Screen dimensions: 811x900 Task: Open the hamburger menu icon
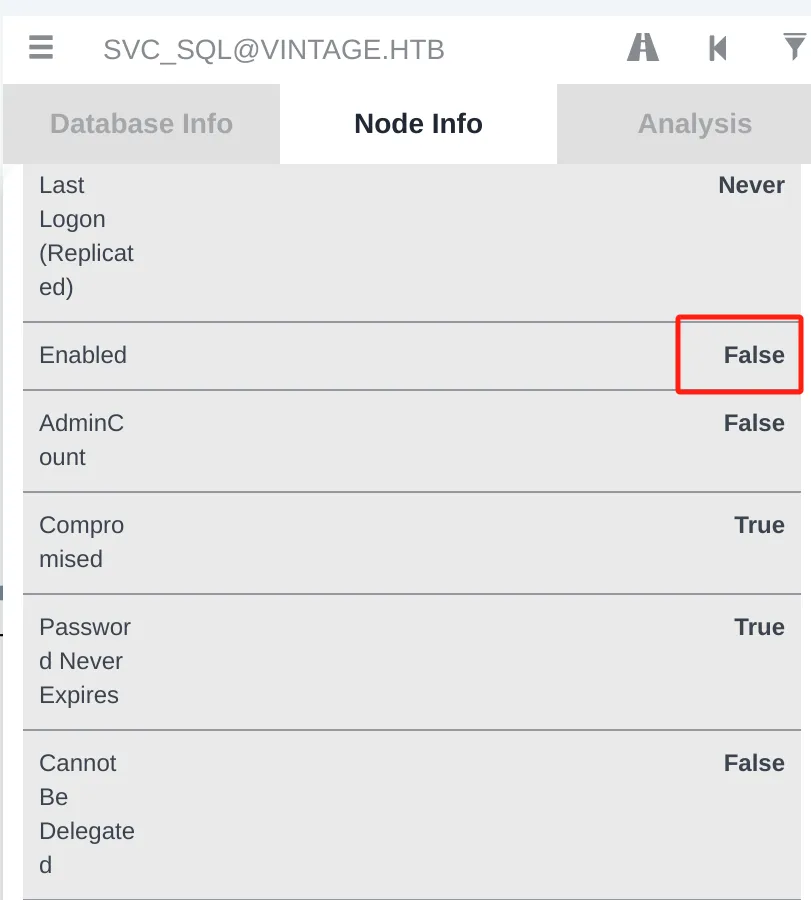point(41,47)
